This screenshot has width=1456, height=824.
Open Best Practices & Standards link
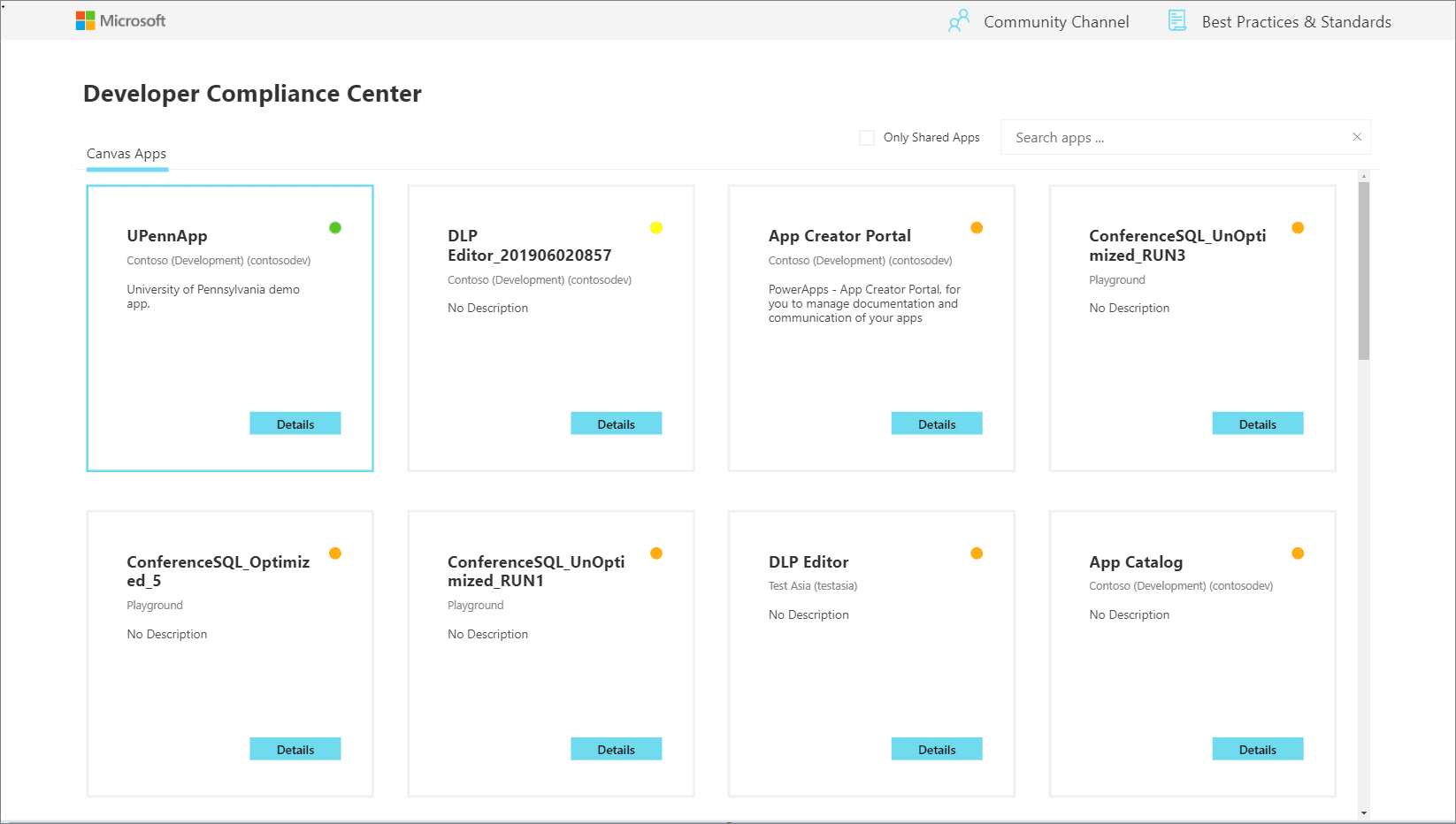click(x=1296, y=22)
